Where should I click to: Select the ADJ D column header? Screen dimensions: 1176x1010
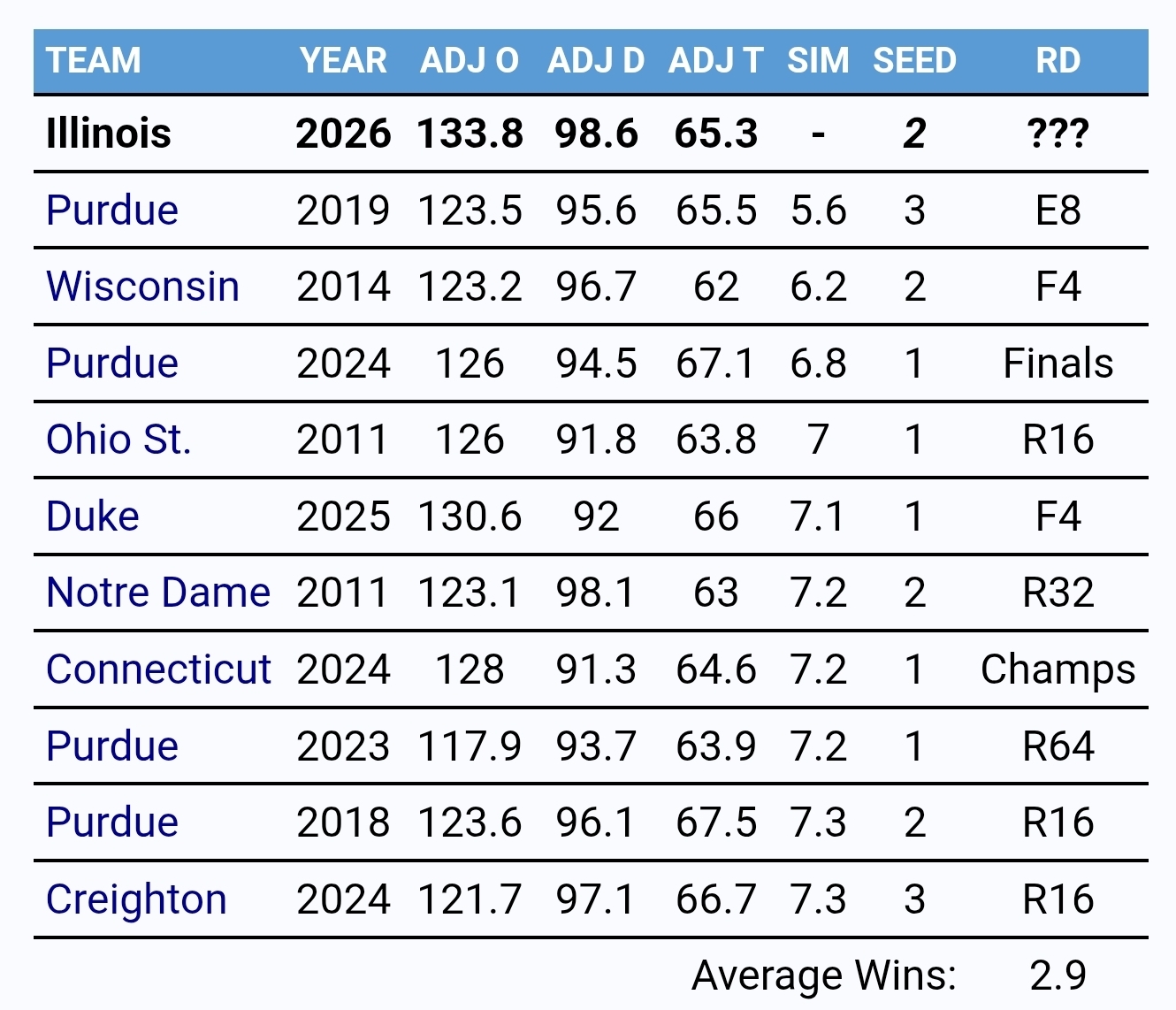click(x=596, y=61)
